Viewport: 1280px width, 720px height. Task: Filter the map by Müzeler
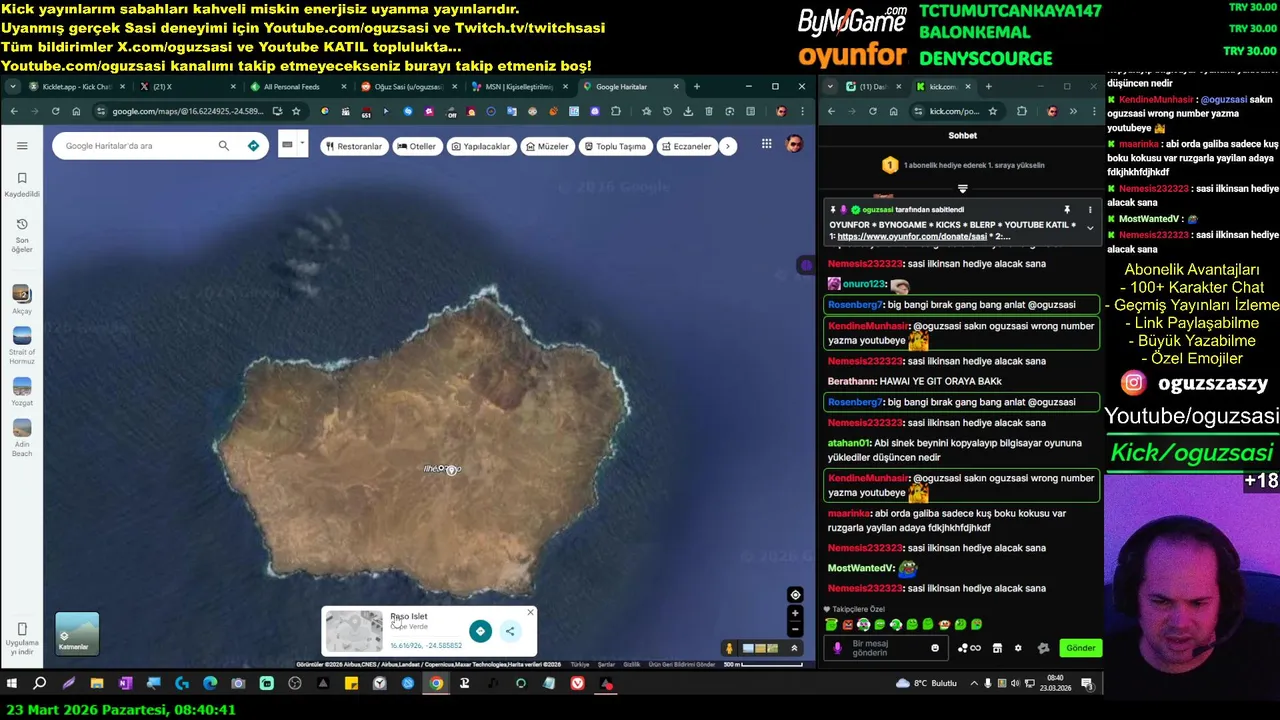tap(547, 146)
